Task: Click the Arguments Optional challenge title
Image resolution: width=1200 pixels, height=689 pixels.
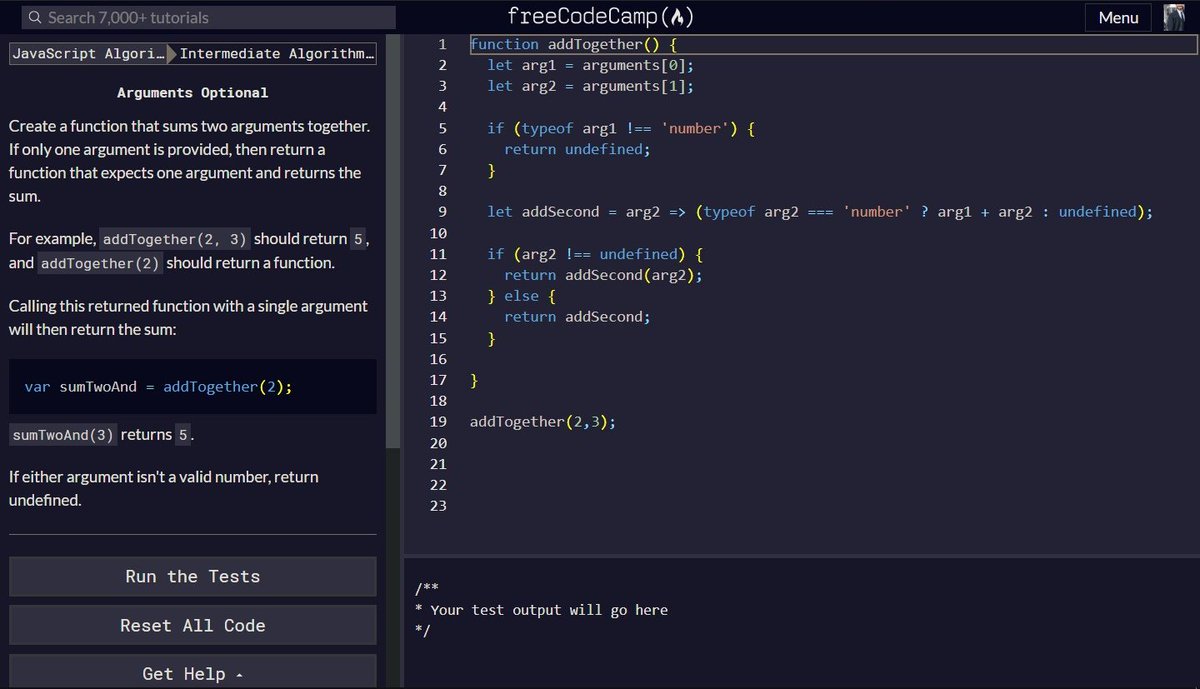Action: pos(193,93)
